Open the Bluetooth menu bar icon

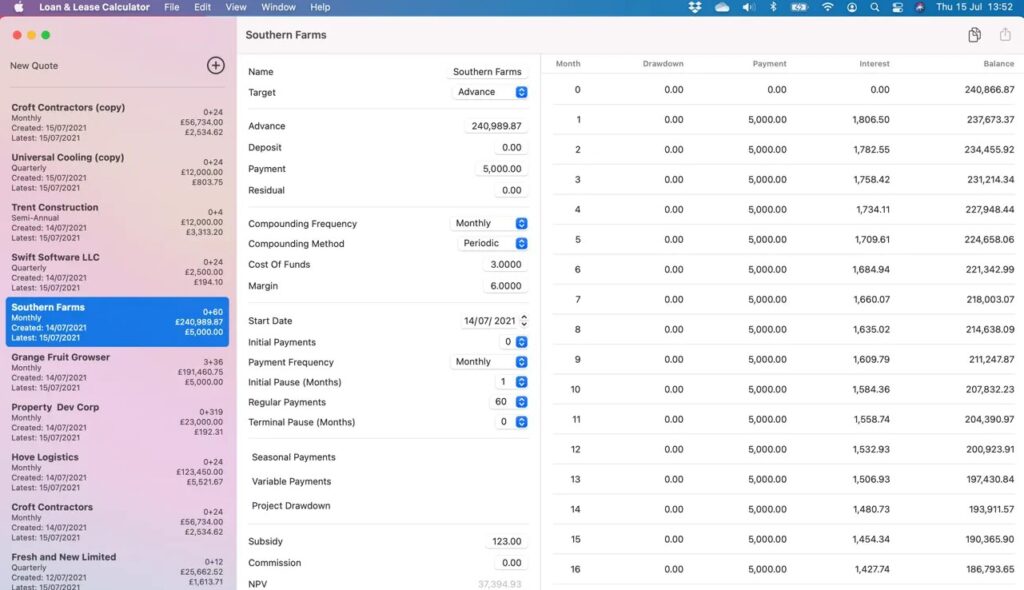pyautogui.click(x=772, y=7)
